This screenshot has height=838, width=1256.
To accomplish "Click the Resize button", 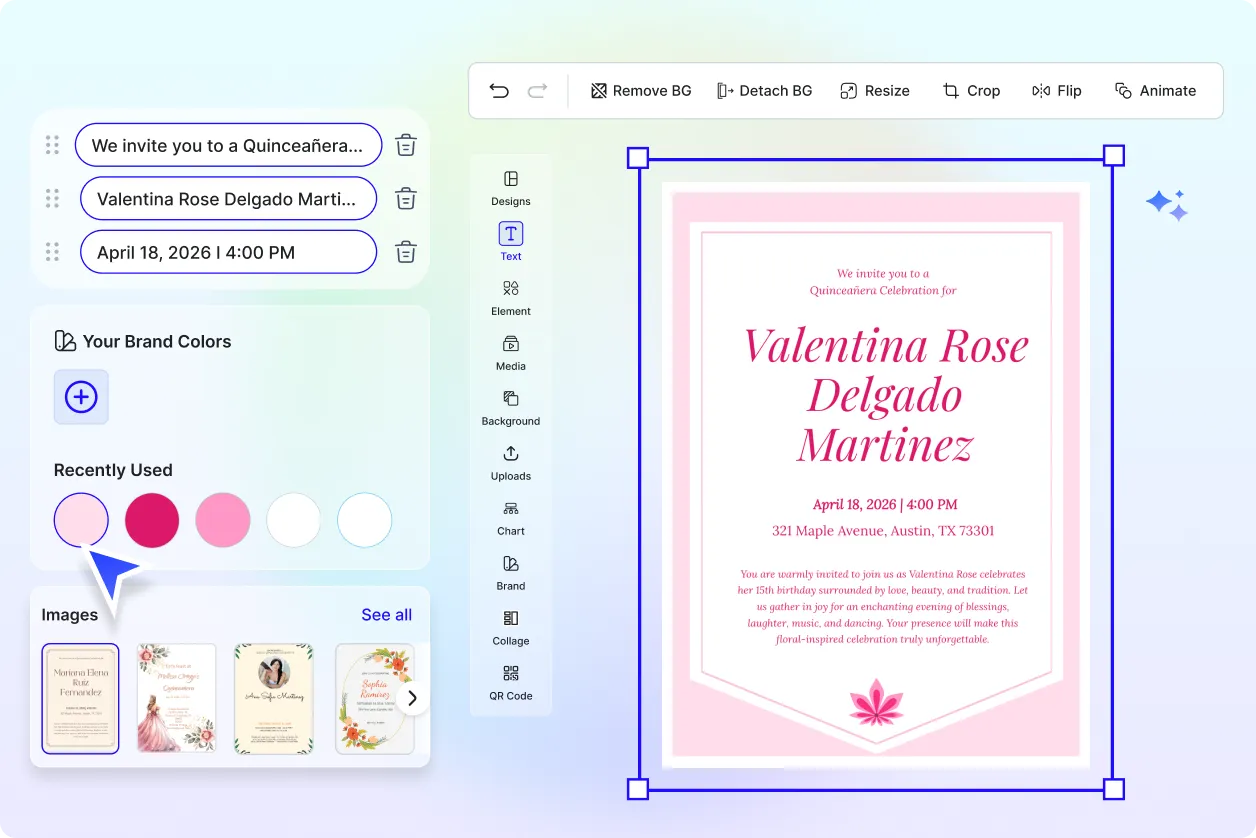I will click(875, 90).
